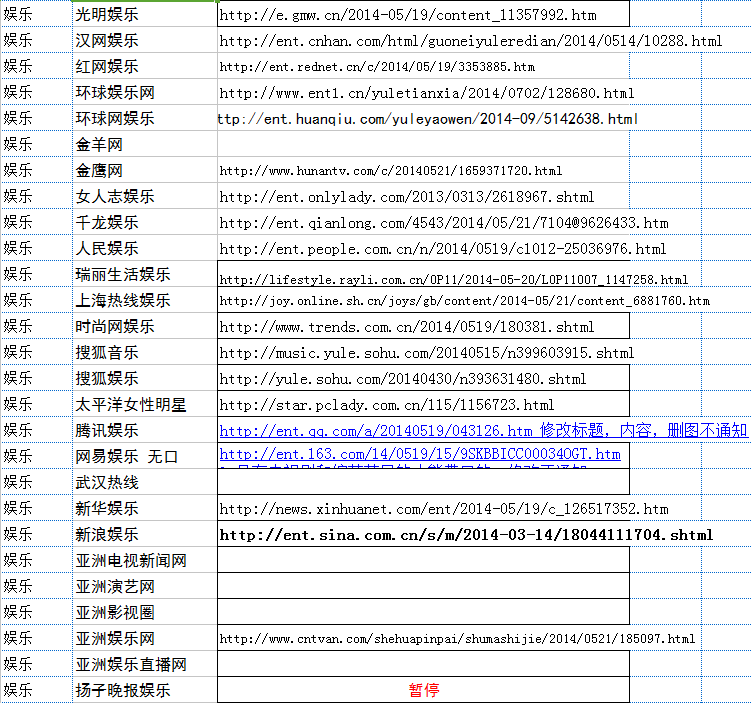
Task: Open the ent.163.com hyperlink in the 网易娱乐 row
Action: (420, 454)
